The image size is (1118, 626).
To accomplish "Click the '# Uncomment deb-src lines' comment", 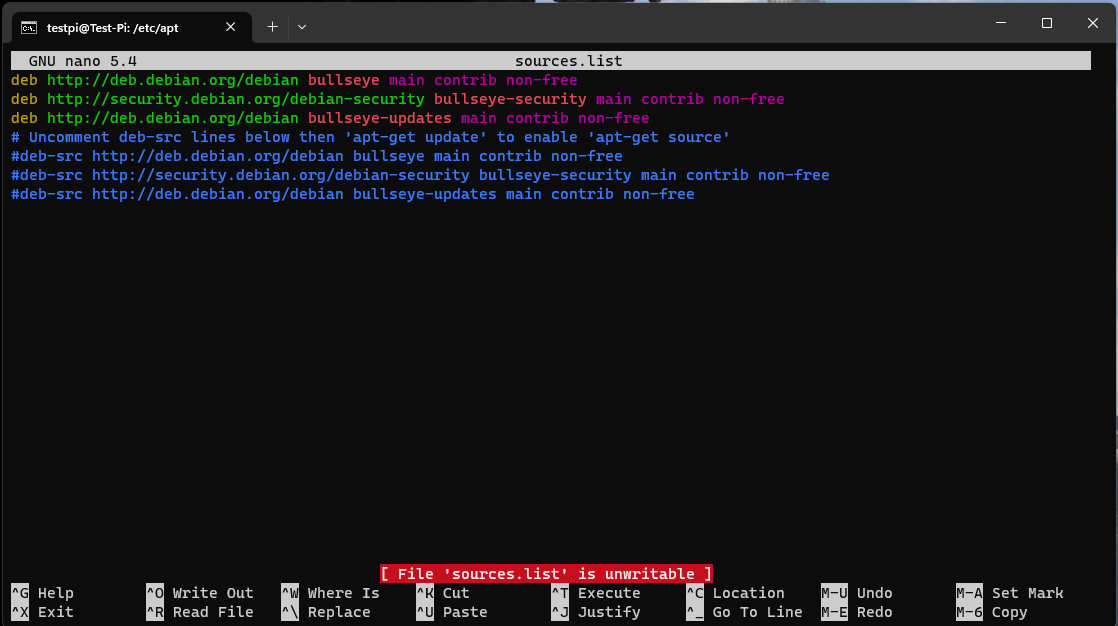I will coord(371,138).
